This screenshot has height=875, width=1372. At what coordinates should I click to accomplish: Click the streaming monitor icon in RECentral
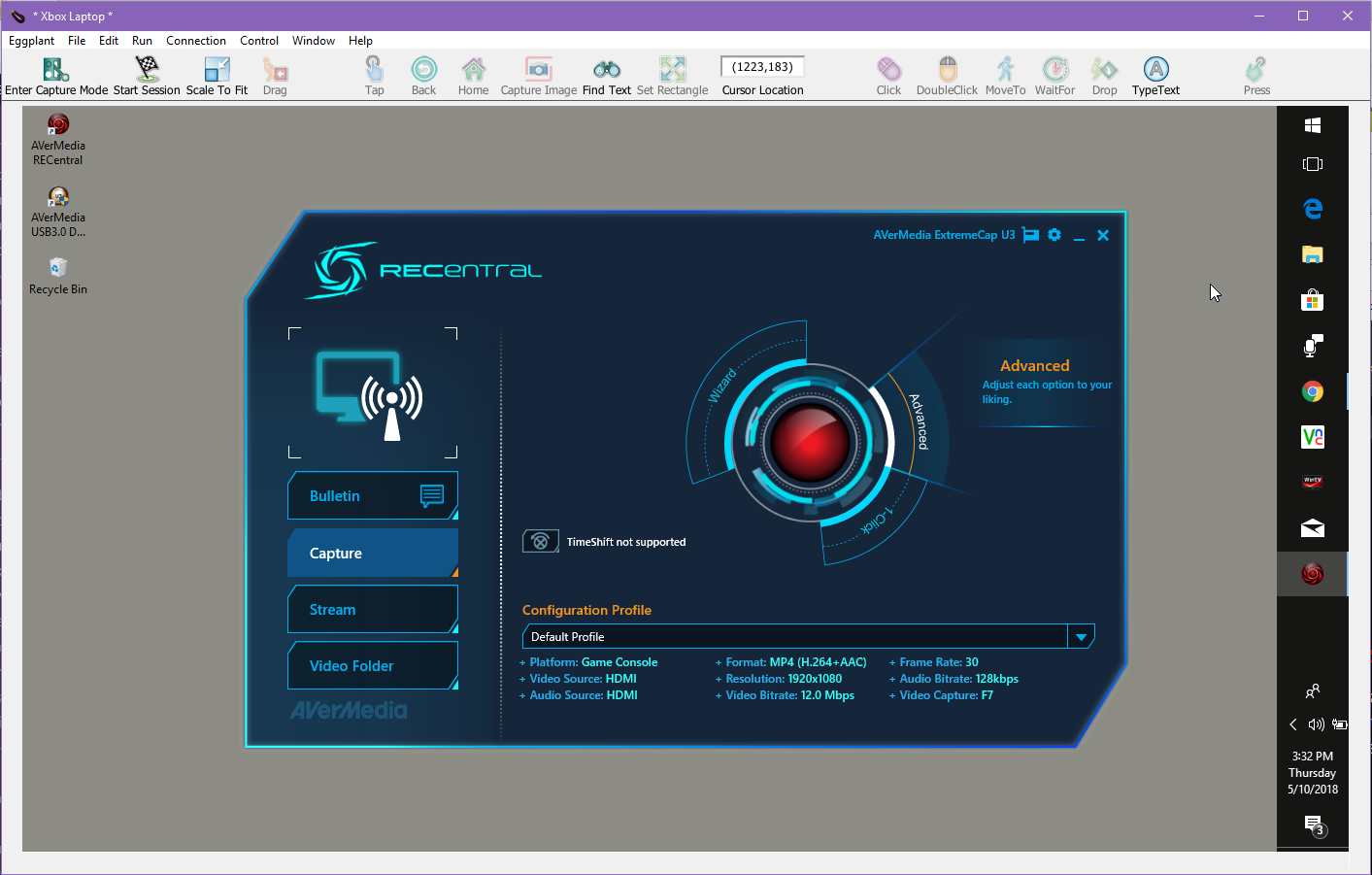(369, 394)
